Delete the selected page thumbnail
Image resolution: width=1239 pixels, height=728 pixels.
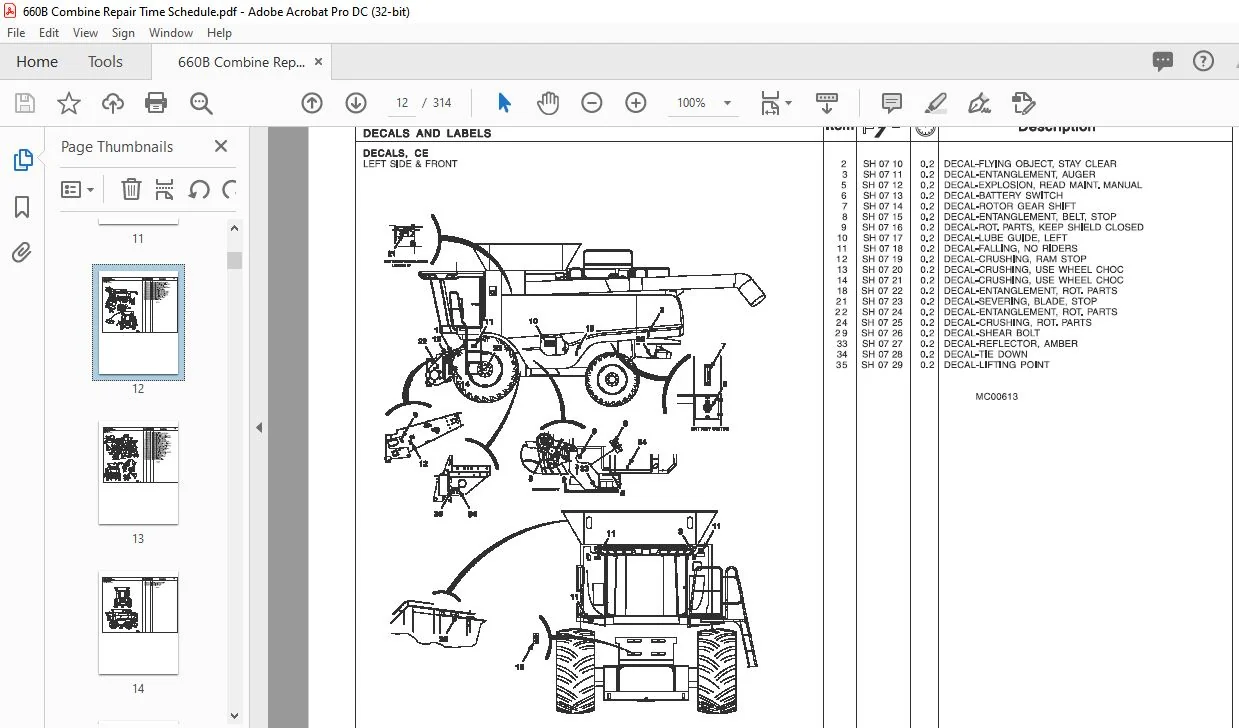[x=131, y=189]
